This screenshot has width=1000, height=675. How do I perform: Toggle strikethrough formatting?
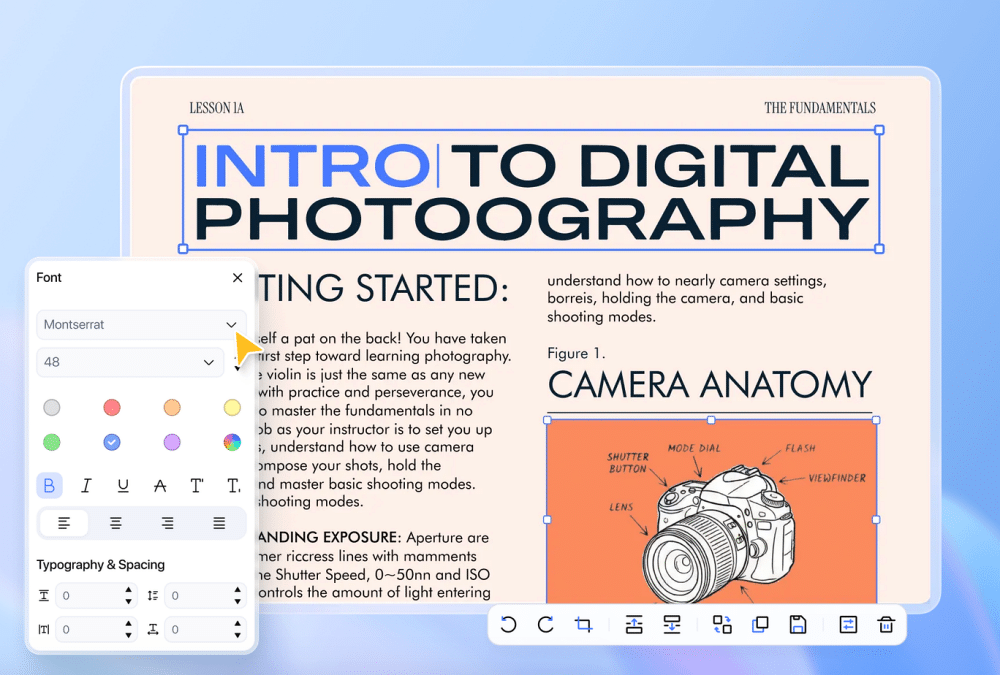[160, 486]
